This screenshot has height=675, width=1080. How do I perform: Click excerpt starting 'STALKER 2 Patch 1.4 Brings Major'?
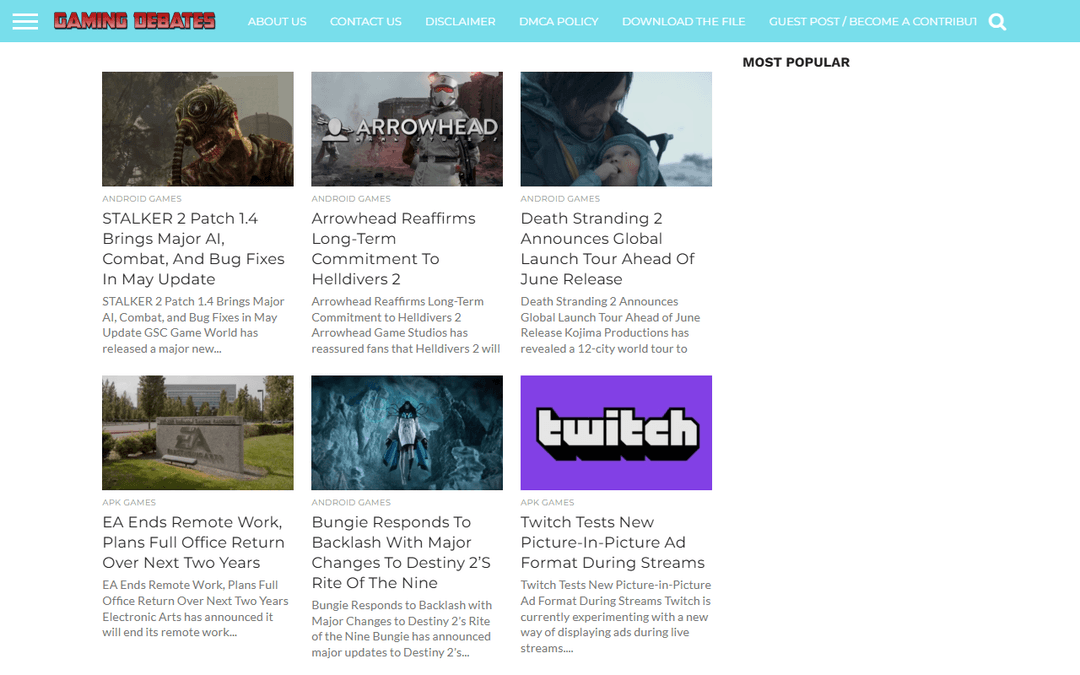tap(194, 325)
